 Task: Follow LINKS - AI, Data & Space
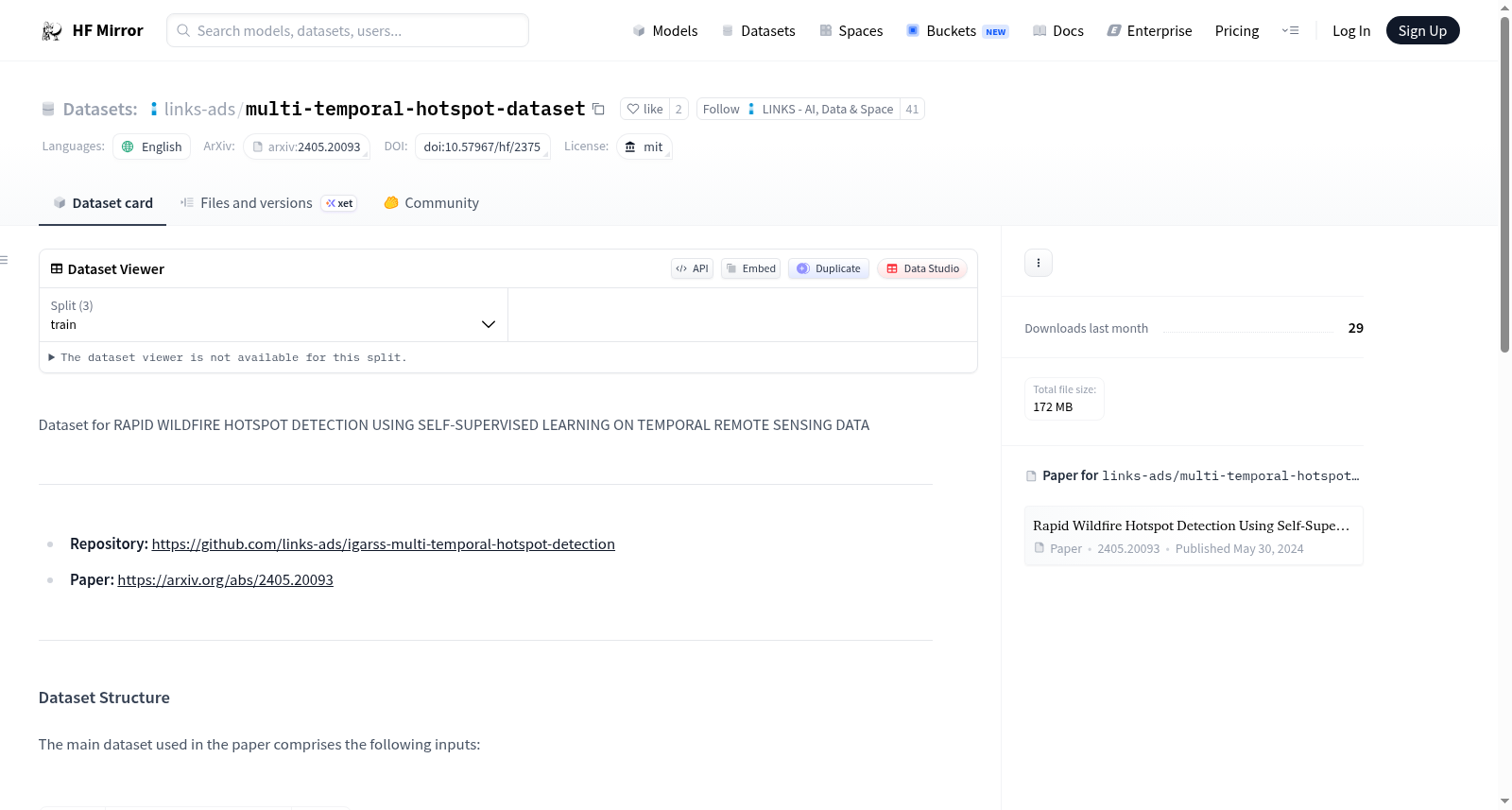point(799,109)
